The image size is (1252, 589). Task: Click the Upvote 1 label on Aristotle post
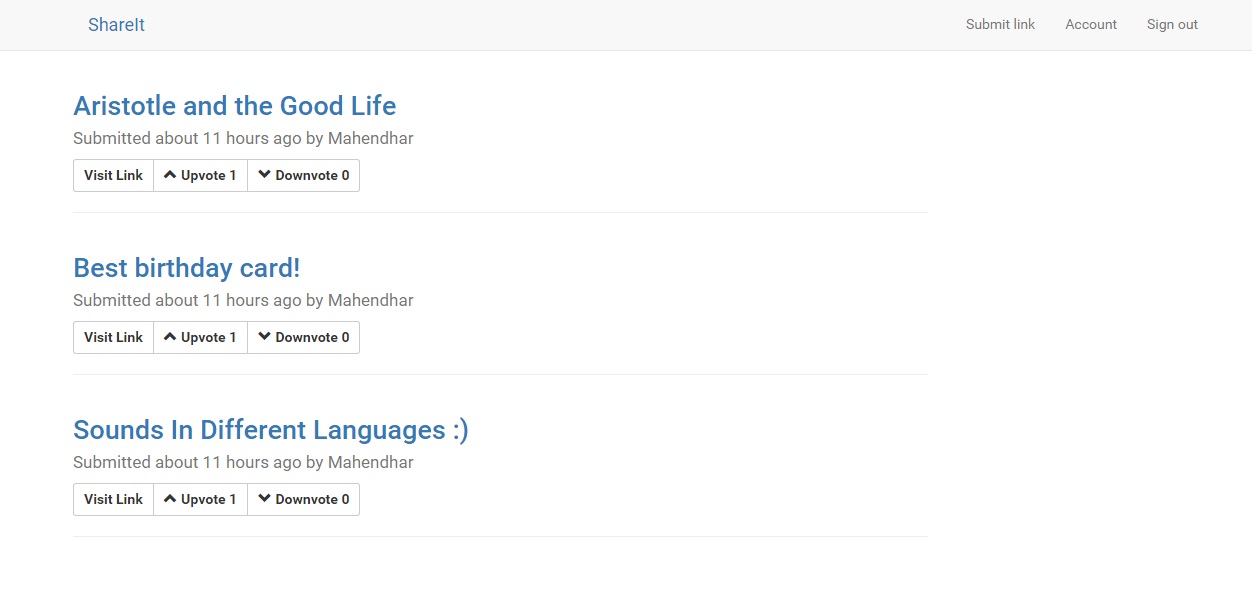tap(209, 175)
